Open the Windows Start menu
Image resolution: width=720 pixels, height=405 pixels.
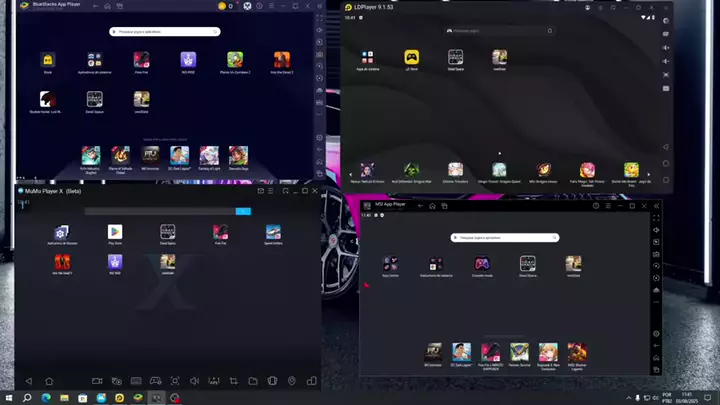pyautogui.click(x=9, y=397)
